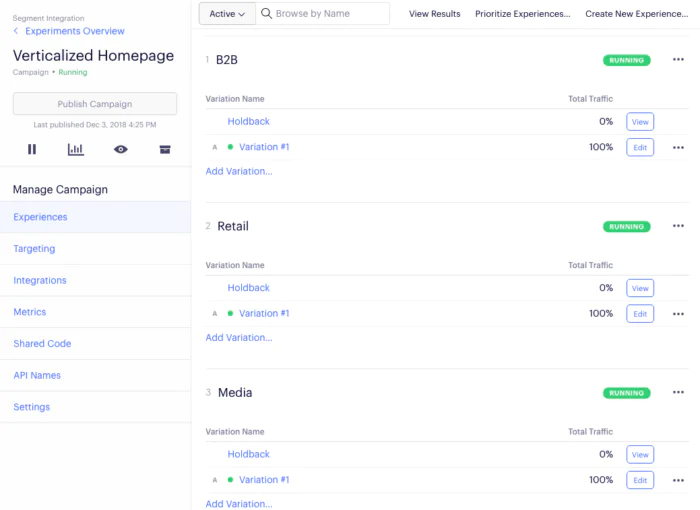This screenshot has height=510, width=700.
Task: Open the Media experience more-options menu
Action: pos(678,392)
